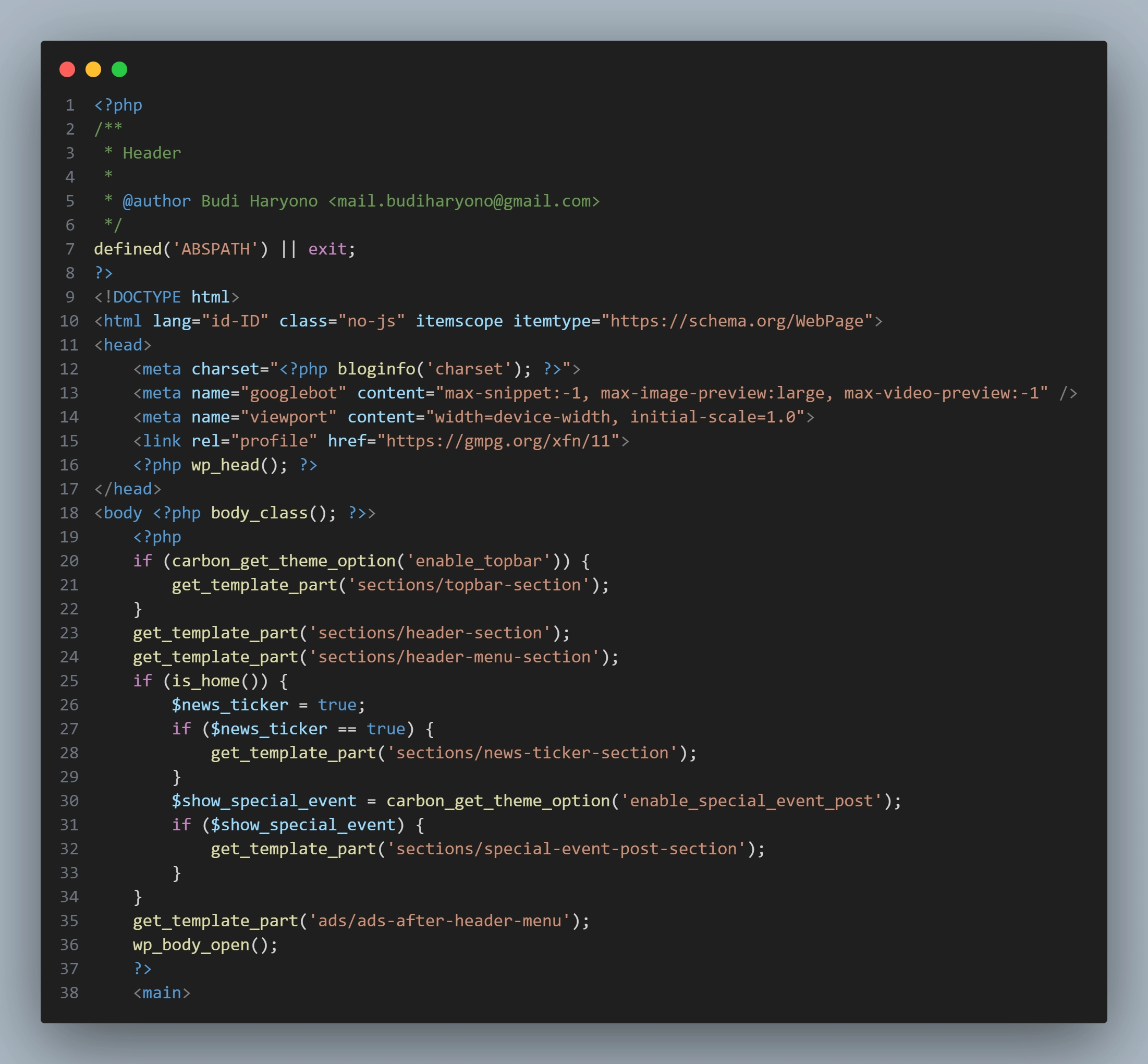
Task: Click the green maximize window dot
Action: pos(119,70)
